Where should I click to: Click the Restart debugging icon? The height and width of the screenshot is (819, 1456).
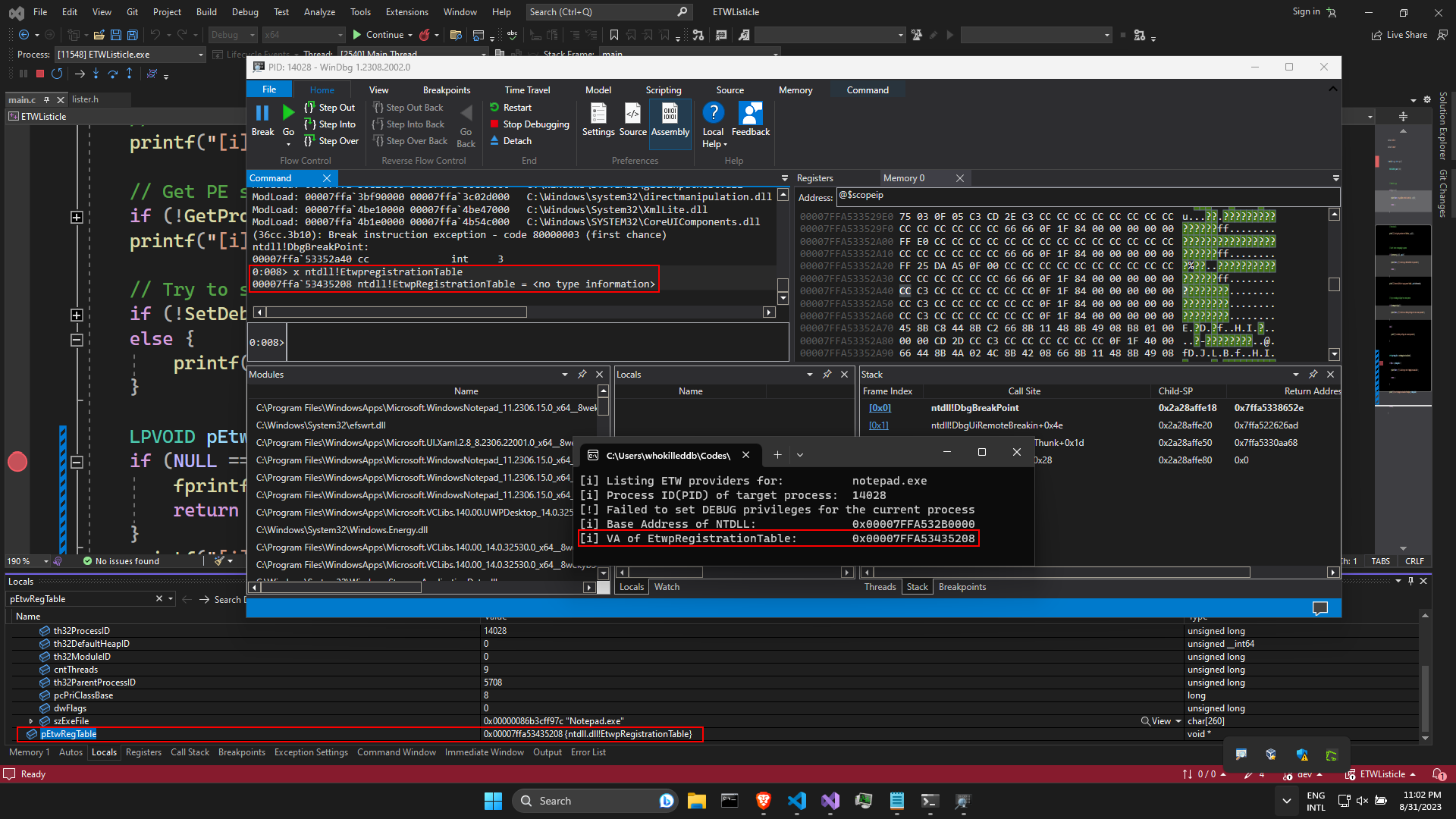(x=494, y=108)
